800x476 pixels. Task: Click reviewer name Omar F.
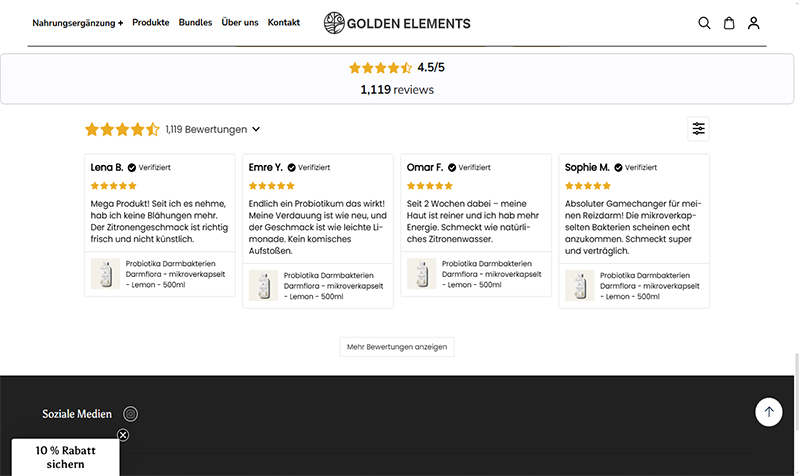click(x=424, y=167)
